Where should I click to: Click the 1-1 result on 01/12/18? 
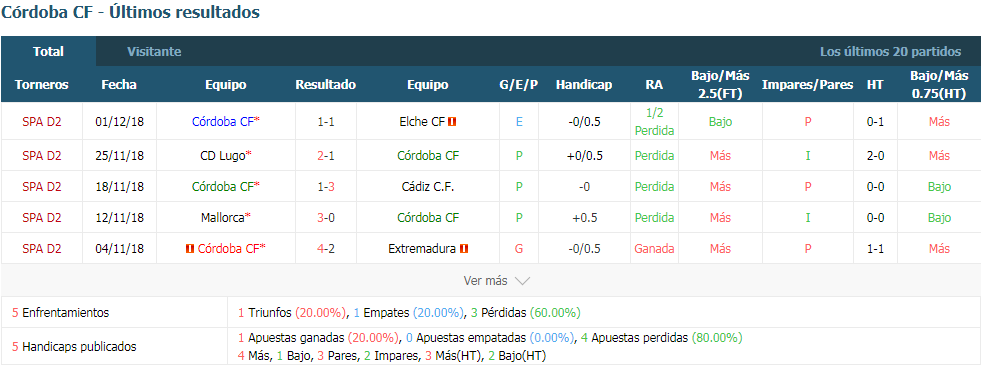coord(325,122)
